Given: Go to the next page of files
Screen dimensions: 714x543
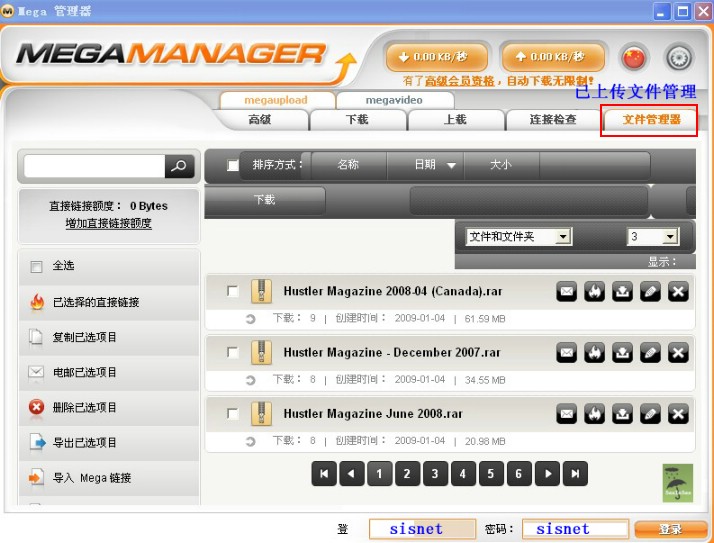Looking at the screenshot, I should pyautogui.click(x=548, y=474).
